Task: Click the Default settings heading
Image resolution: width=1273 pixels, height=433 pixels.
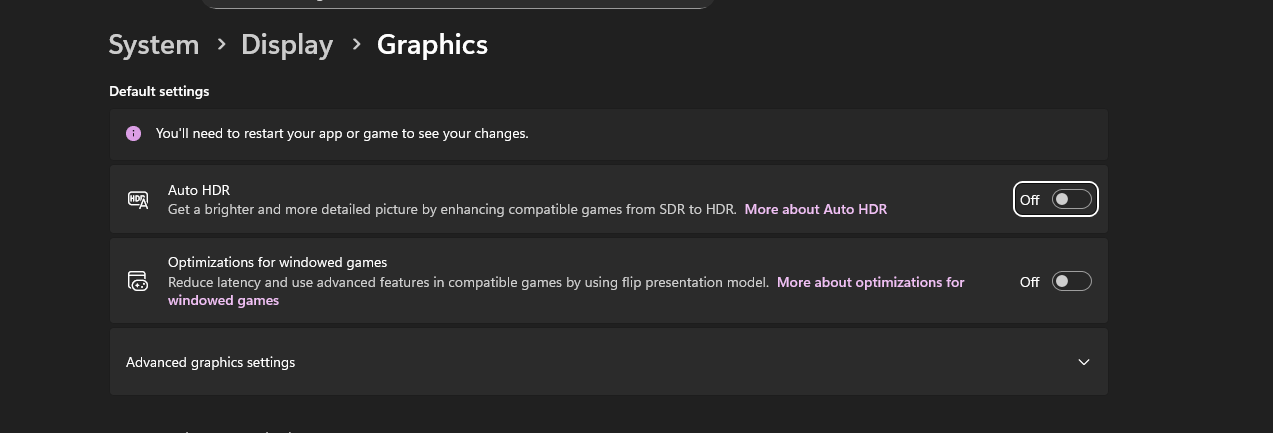Action: pyautogui.click(x=159, y=91)
